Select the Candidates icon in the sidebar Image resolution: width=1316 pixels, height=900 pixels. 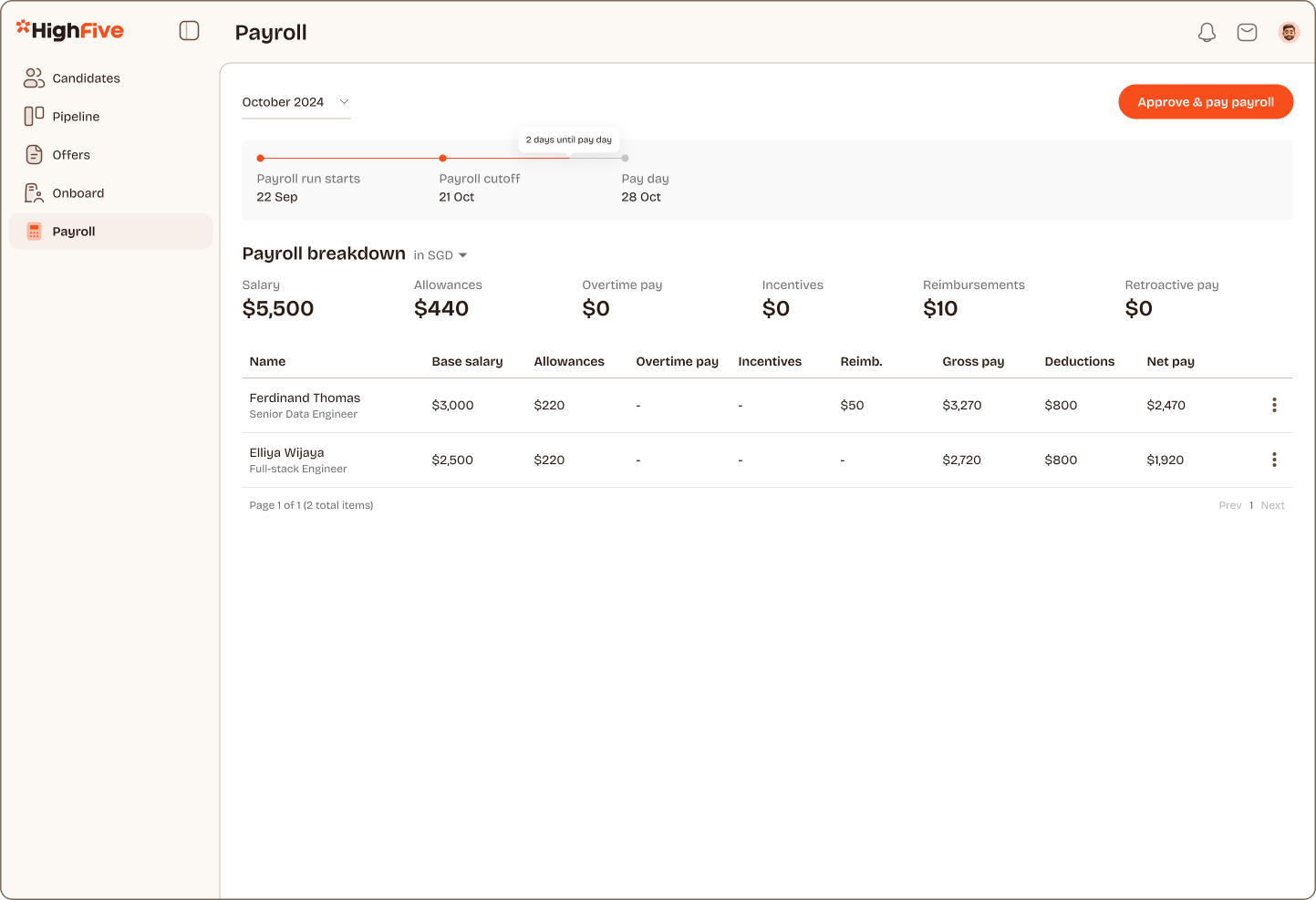(x=34, y=78)
